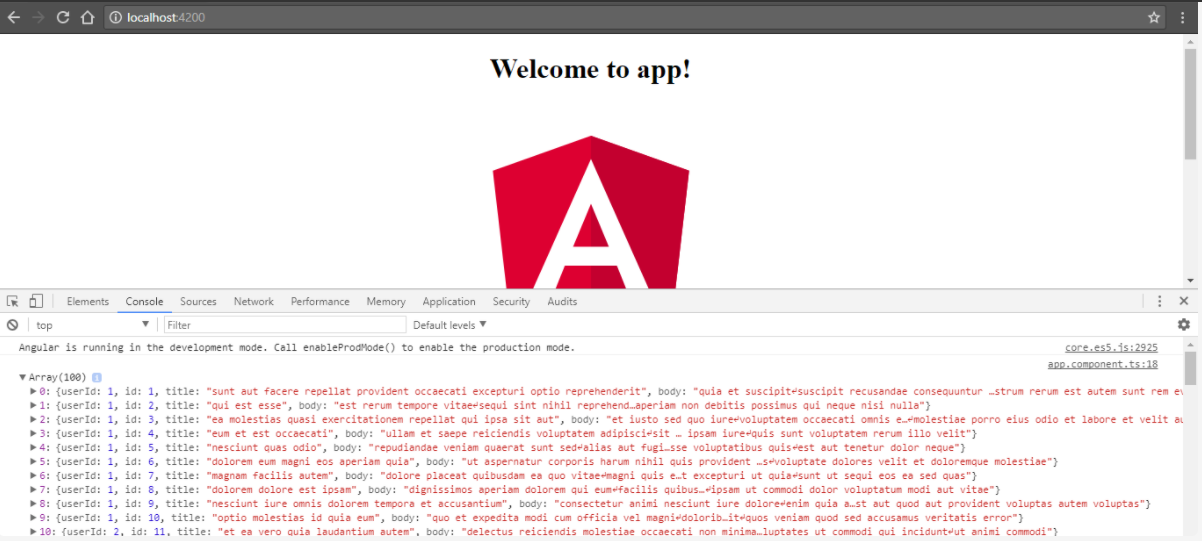Click the 'Welcome to app!' heading
Viewport: 1202px width, 541px height.
(x=590, y=69)
